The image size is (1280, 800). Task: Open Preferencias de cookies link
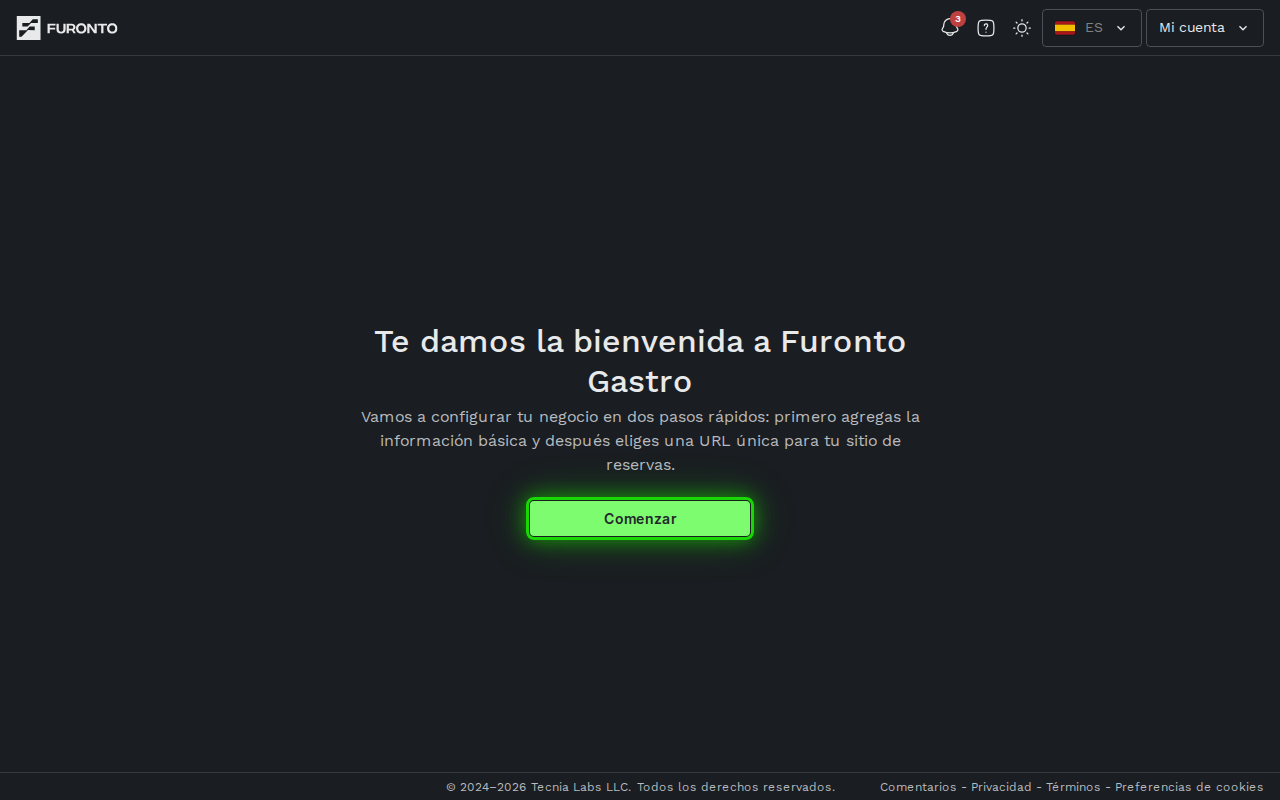[1189, 787]
